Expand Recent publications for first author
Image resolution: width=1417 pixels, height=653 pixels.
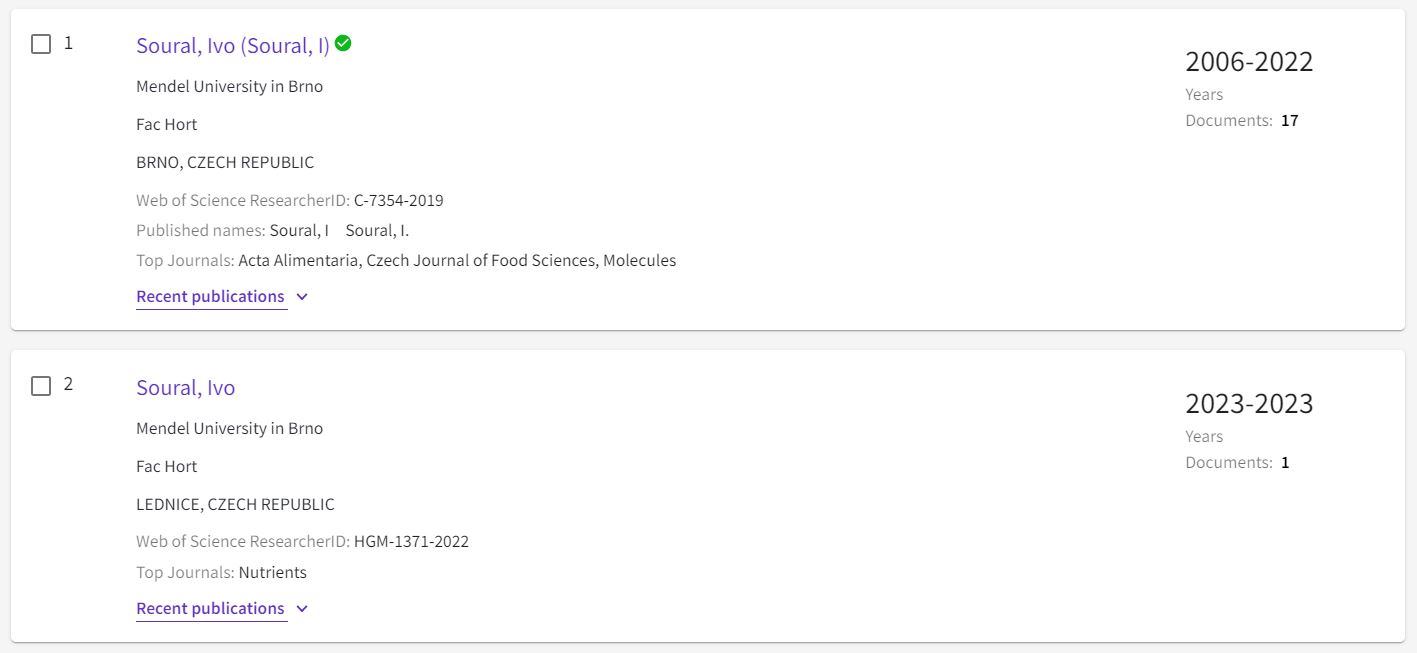coord(211,297)
